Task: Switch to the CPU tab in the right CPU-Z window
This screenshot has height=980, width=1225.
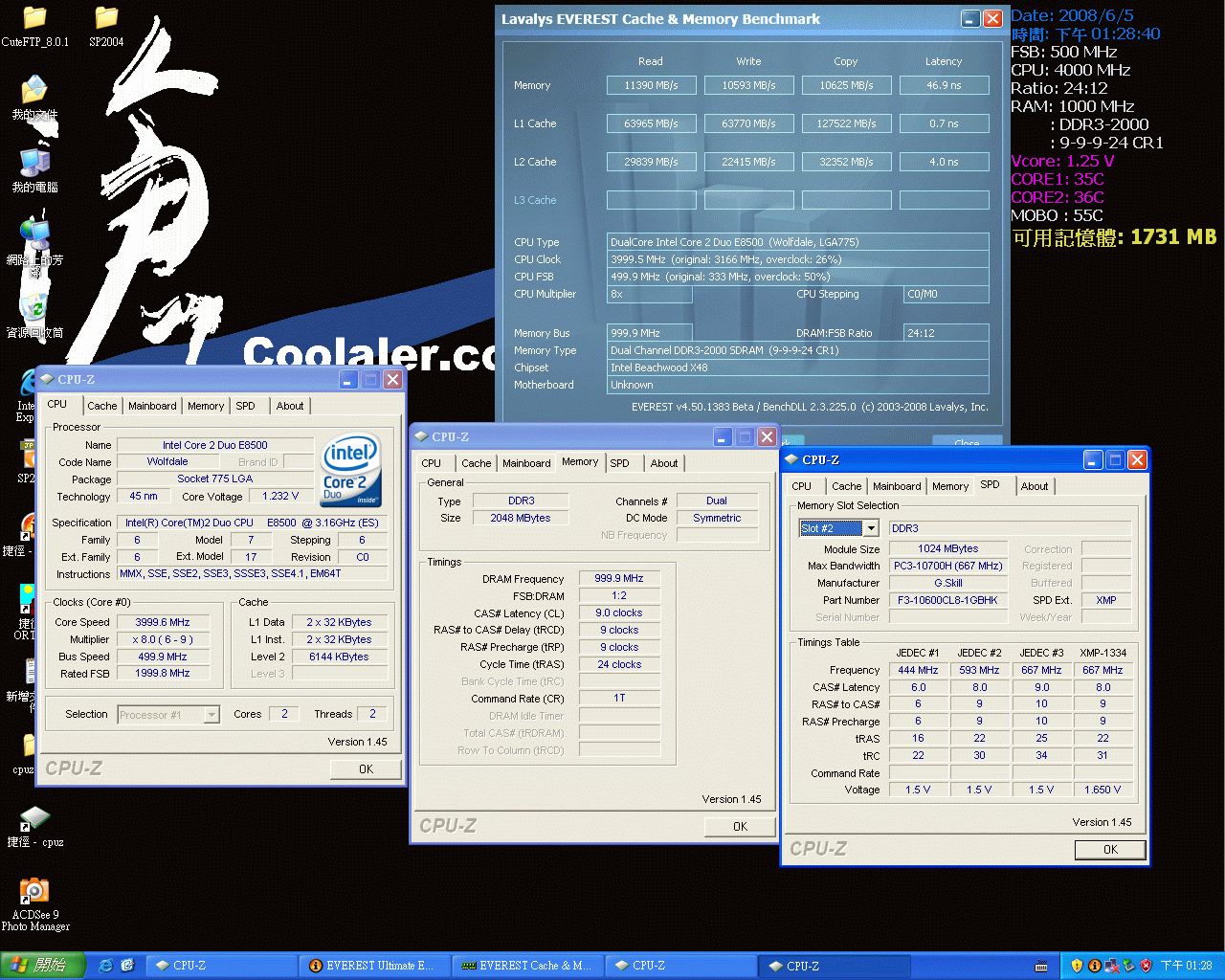Action: (x=802, y=486)
